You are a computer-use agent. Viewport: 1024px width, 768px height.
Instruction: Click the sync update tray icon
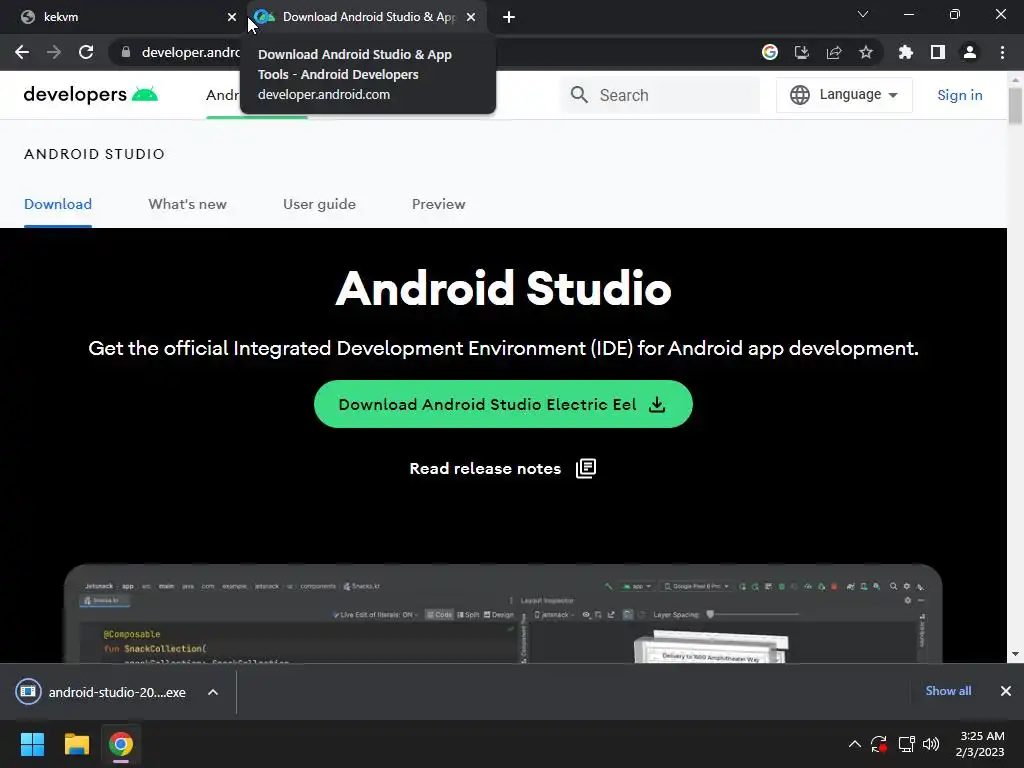[x=879, y=744]
